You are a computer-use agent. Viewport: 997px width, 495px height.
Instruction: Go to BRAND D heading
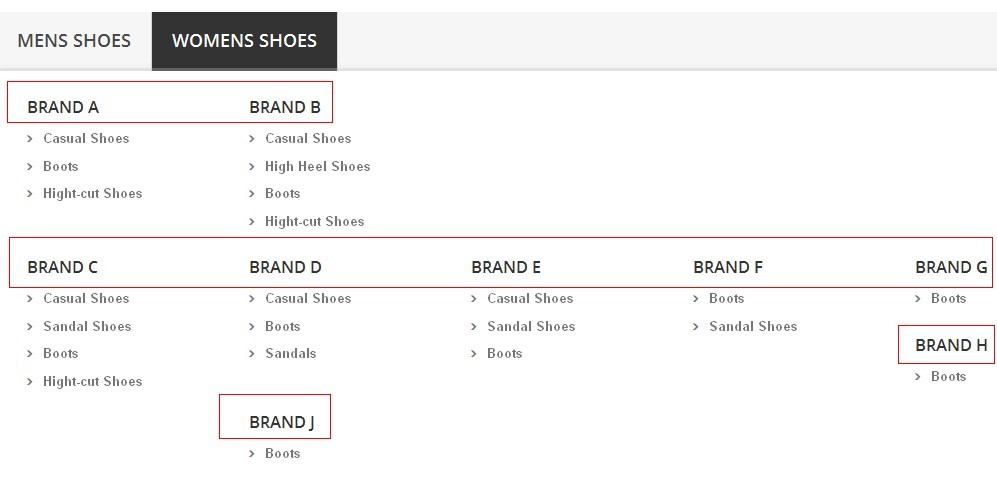(285, 267)
